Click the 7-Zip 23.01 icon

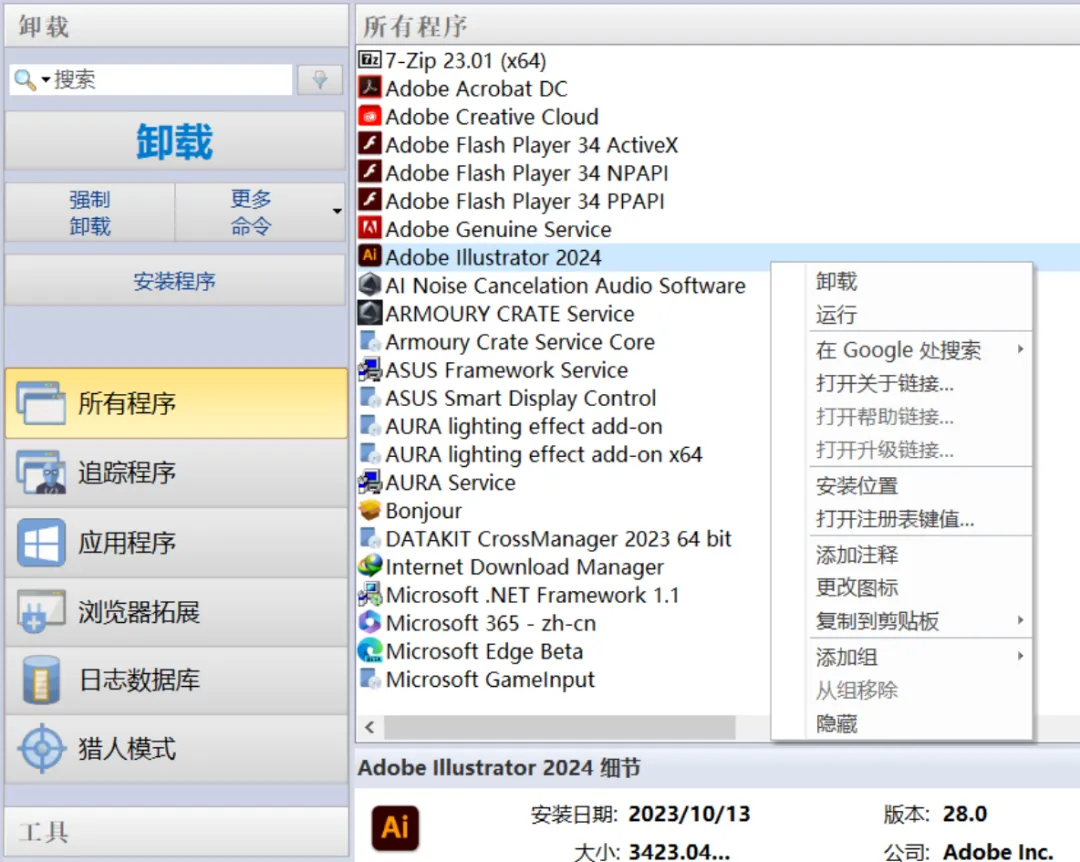370,60
